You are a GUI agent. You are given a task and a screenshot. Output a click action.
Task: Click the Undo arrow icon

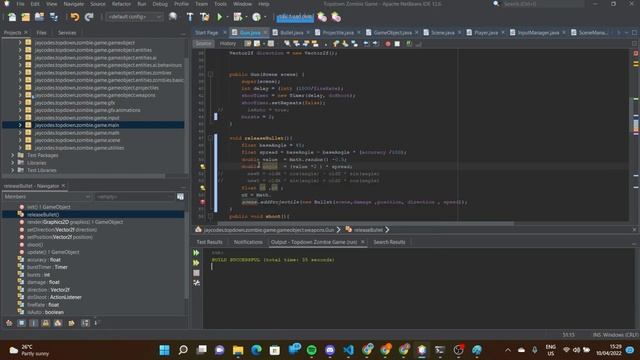[75, 17]
